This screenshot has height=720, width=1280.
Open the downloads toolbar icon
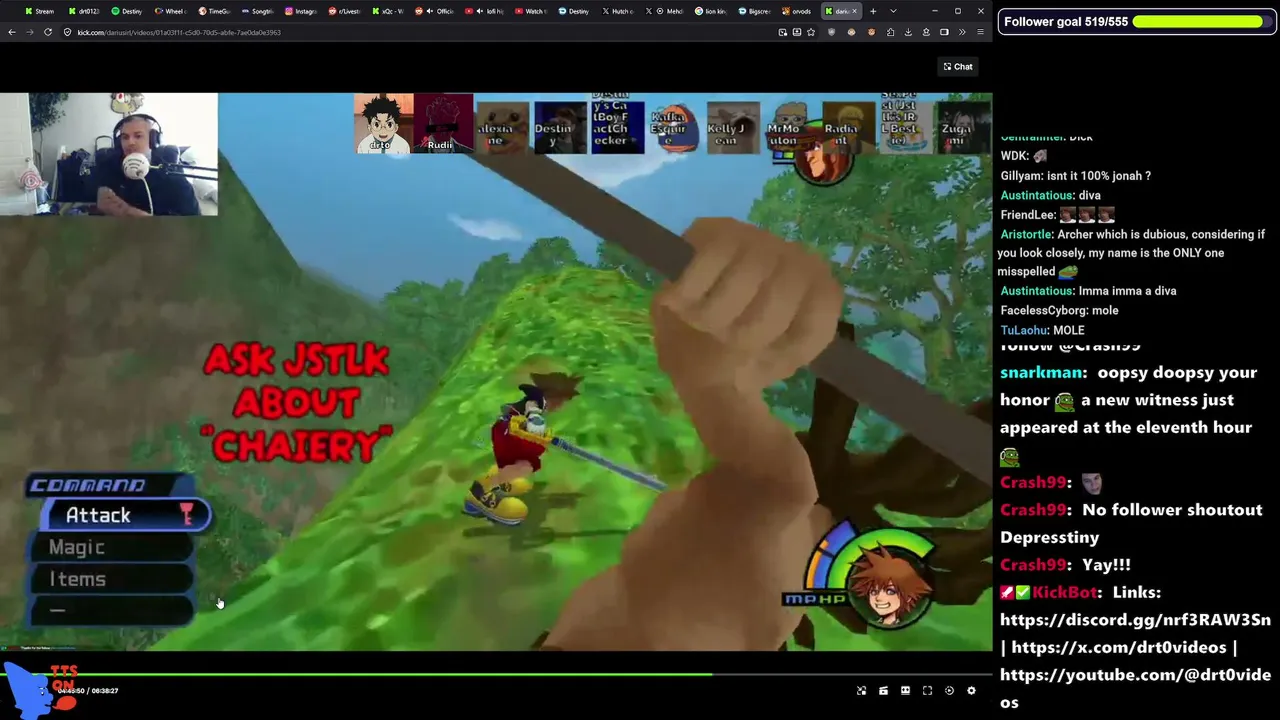(x=908, y=32)
